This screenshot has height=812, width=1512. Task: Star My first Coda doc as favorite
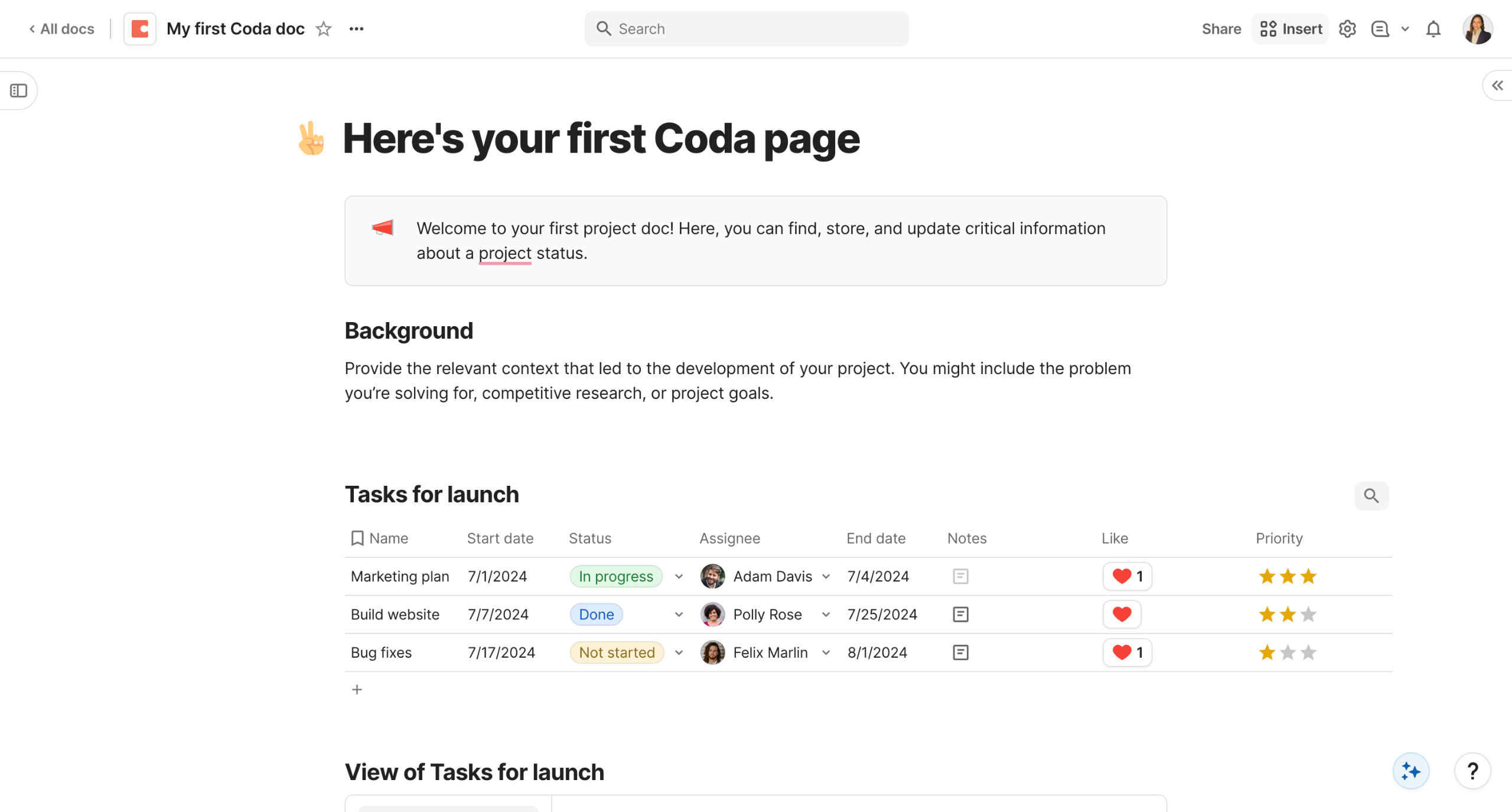(324, 29)
